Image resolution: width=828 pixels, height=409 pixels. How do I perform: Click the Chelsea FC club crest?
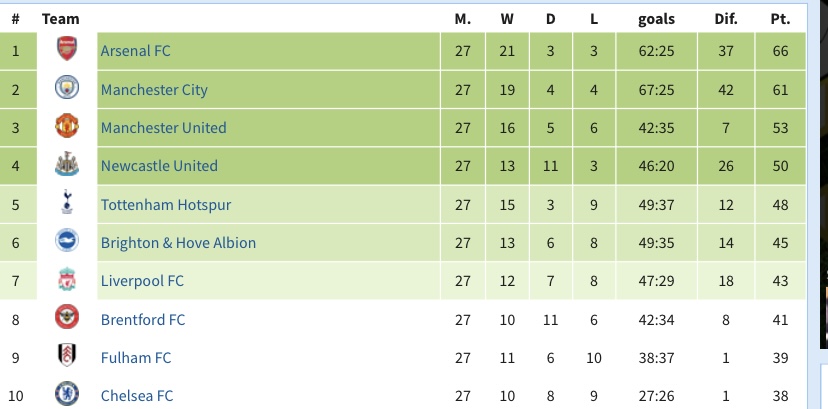point(67,394)
